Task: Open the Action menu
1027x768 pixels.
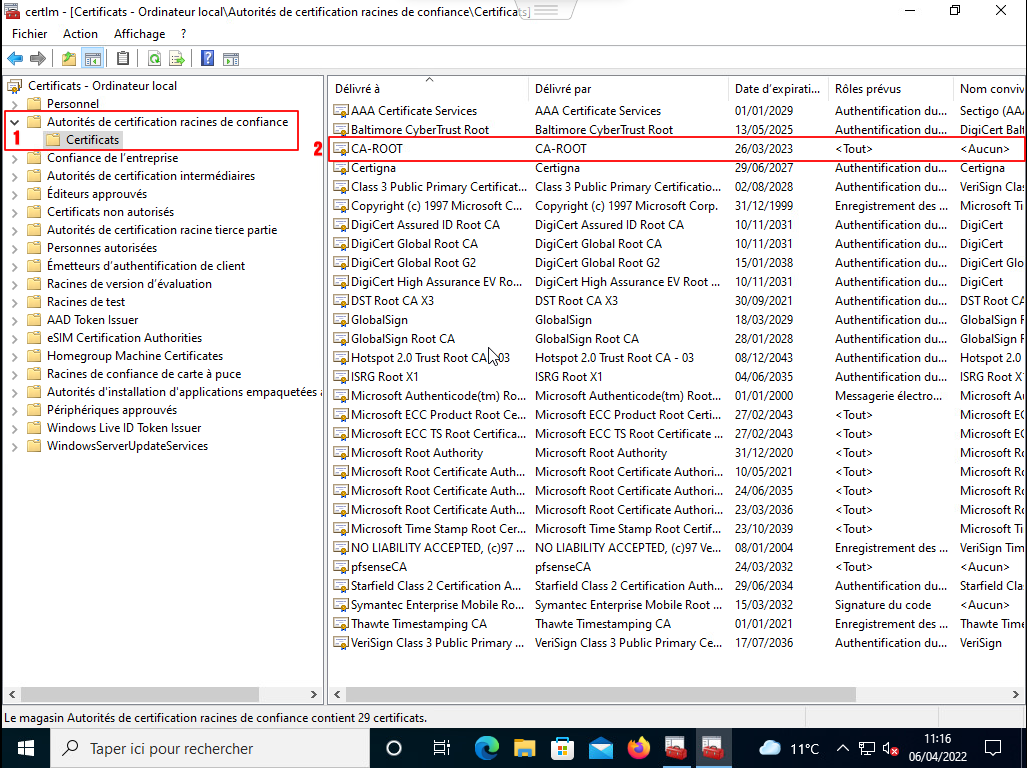Action: tap(80, 34)
